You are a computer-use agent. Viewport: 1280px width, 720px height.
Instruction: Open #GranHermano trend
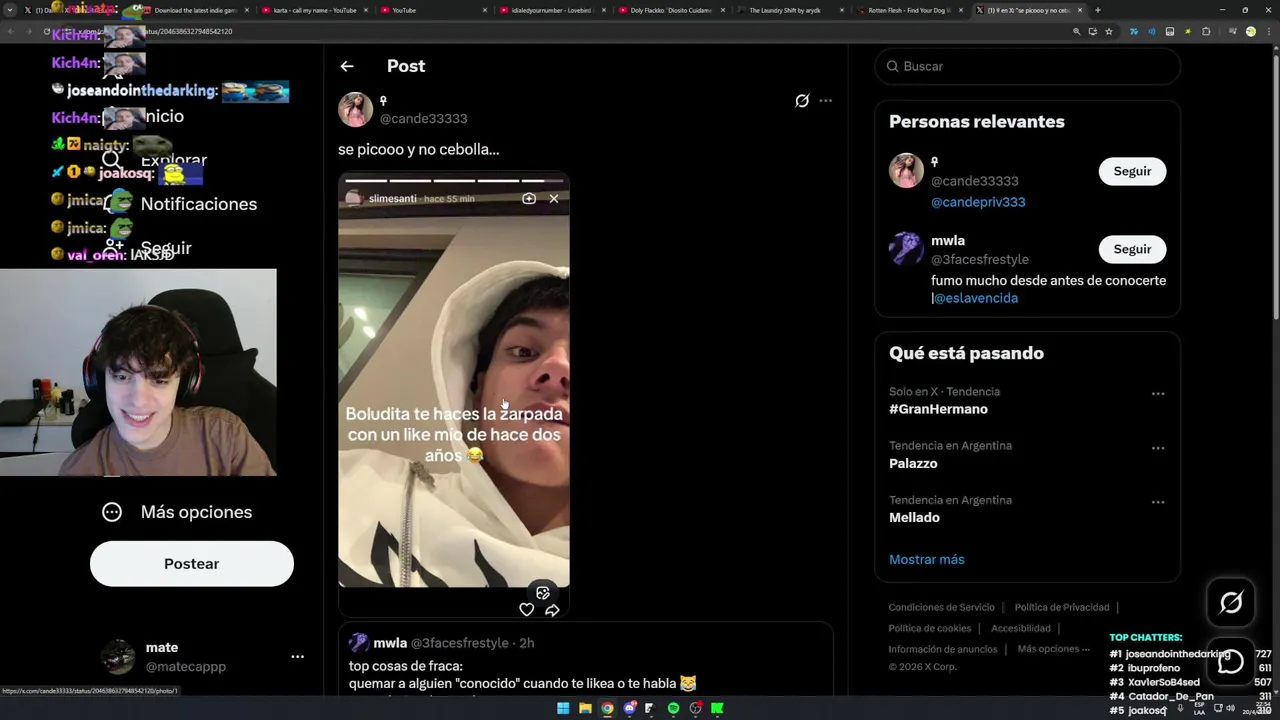pyautogui.click(x=938, y=409)
